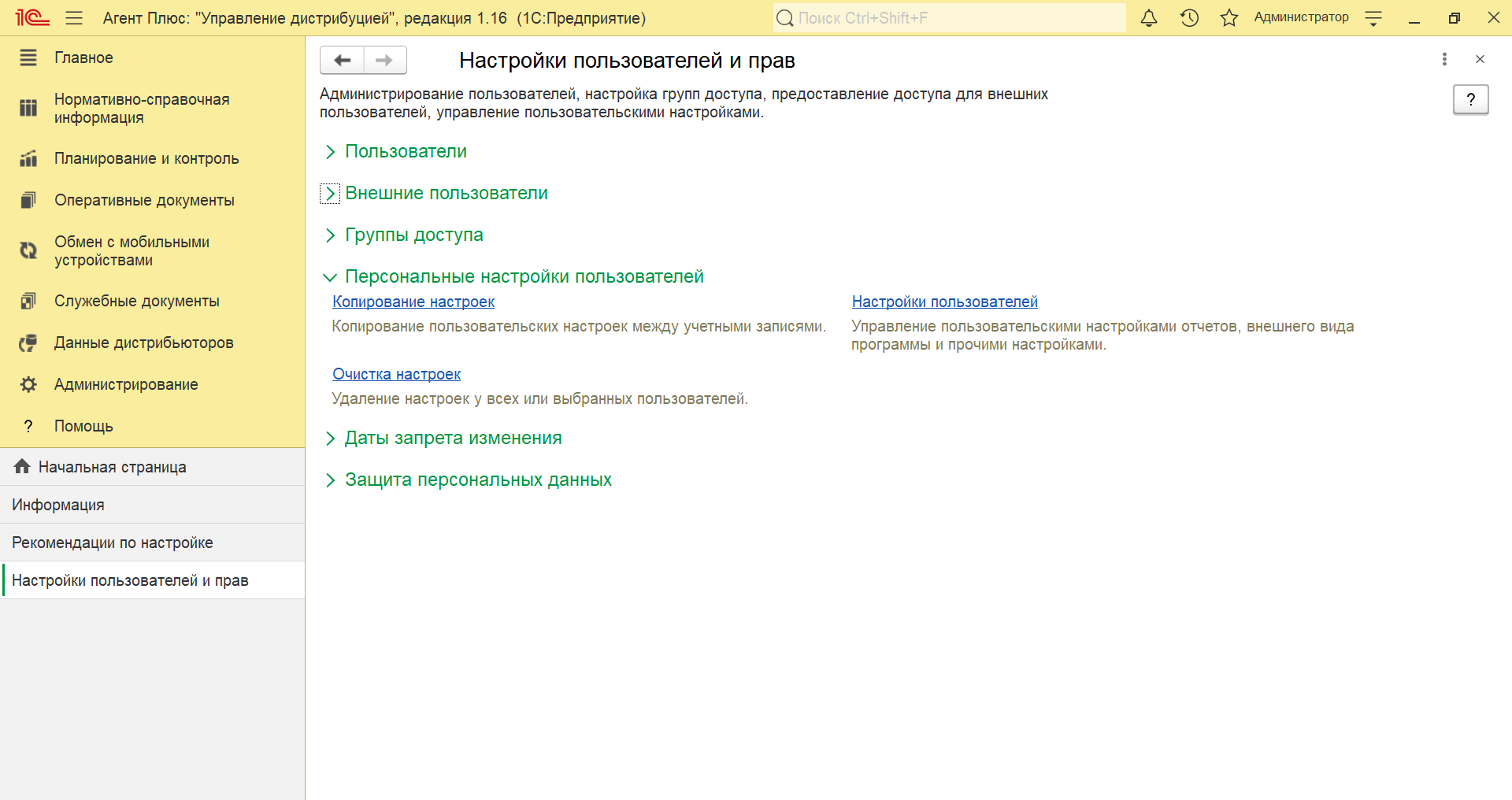Screen dimensions: 1512x800
Task: Open Оперативные документы section
Action: click(x=153, y=200)
